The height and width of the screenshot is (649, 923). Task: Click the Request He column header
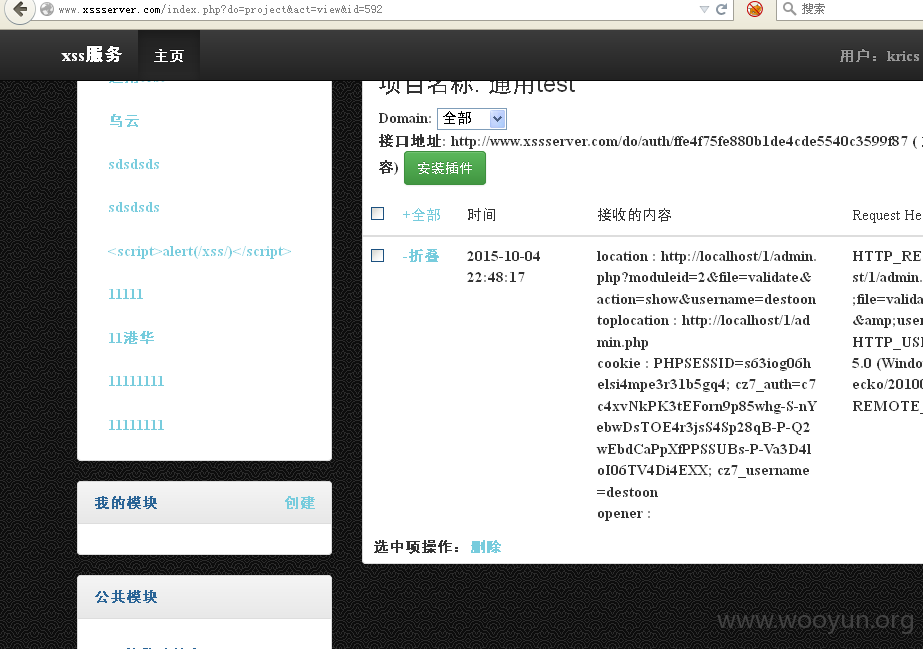pos(887,215)
